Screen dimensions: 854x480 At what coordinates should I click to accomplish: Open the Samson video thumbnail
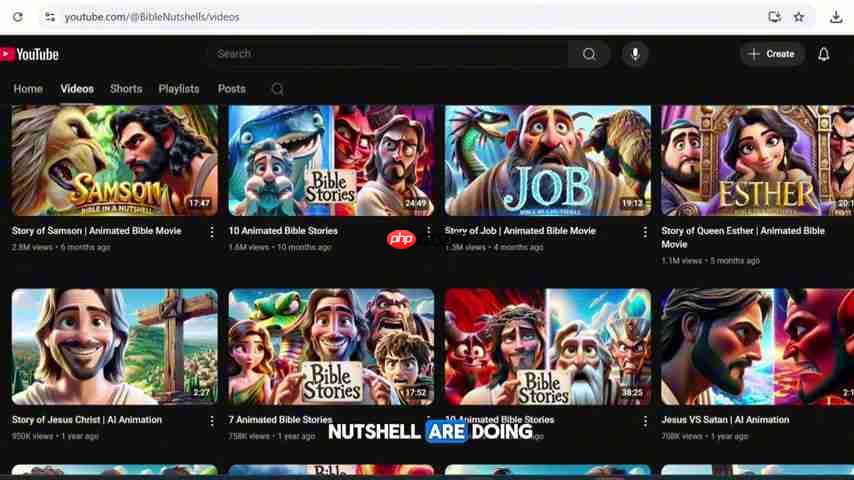click(x=114, y=160)
